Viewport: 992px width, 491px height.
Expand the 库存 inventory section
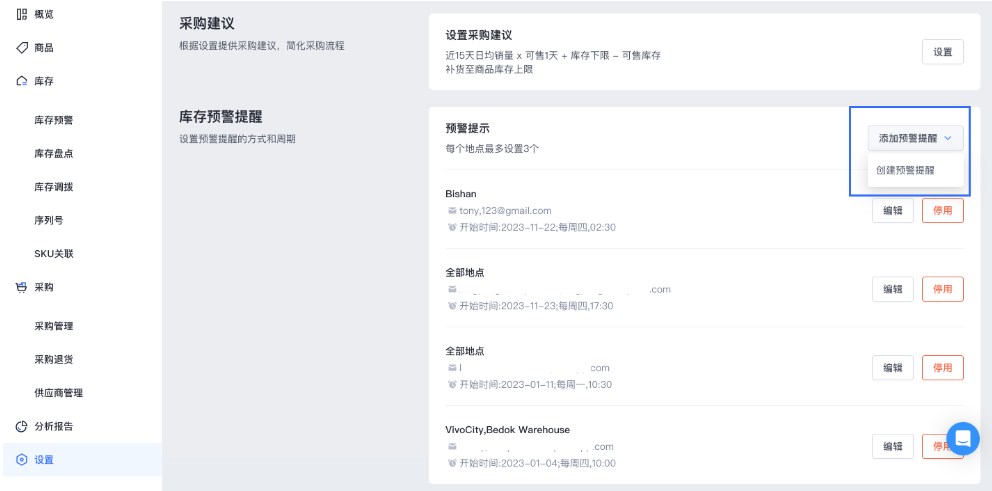(44, 81)
